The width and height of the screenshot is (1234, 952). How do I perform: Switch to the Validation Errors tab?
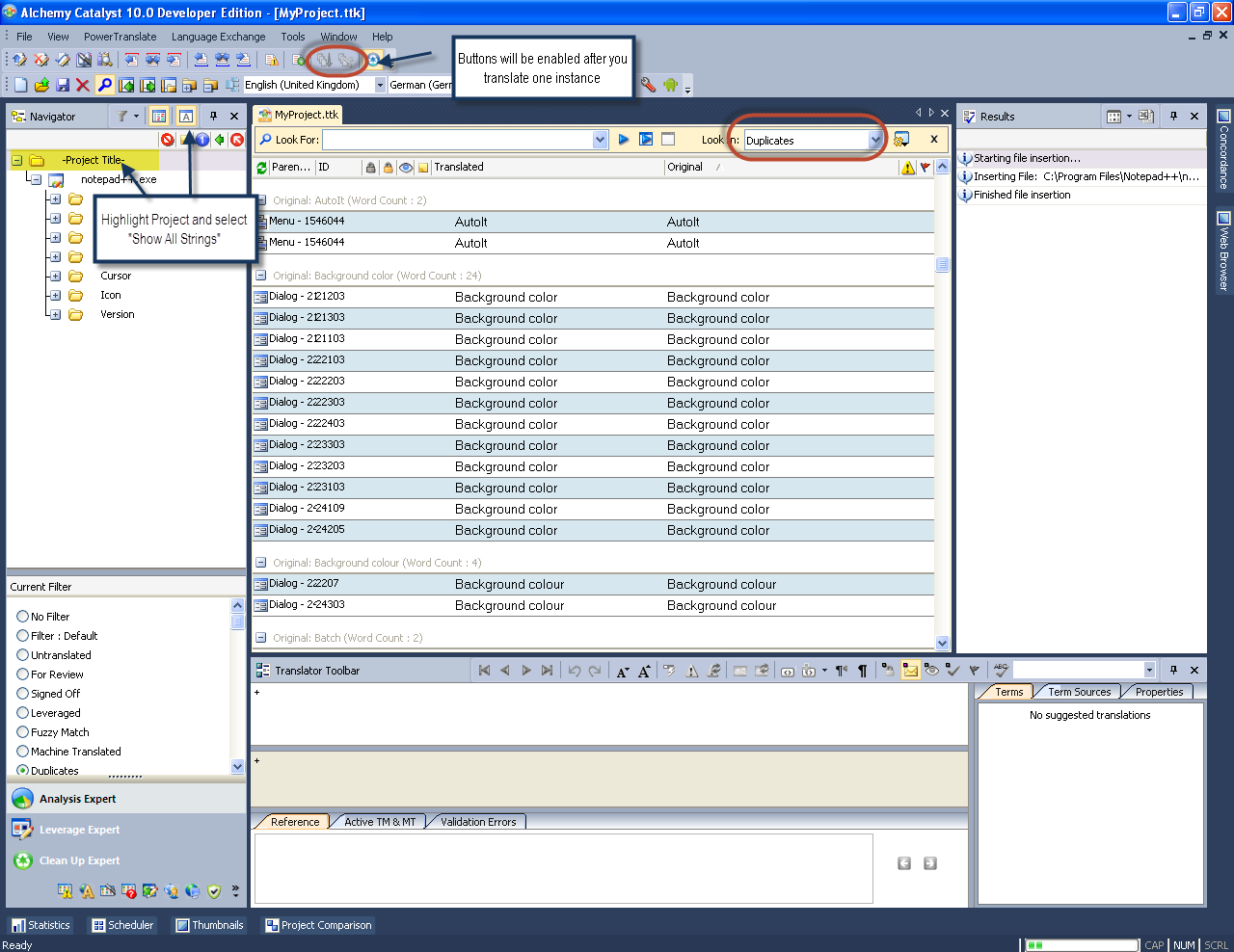point(478,822)
